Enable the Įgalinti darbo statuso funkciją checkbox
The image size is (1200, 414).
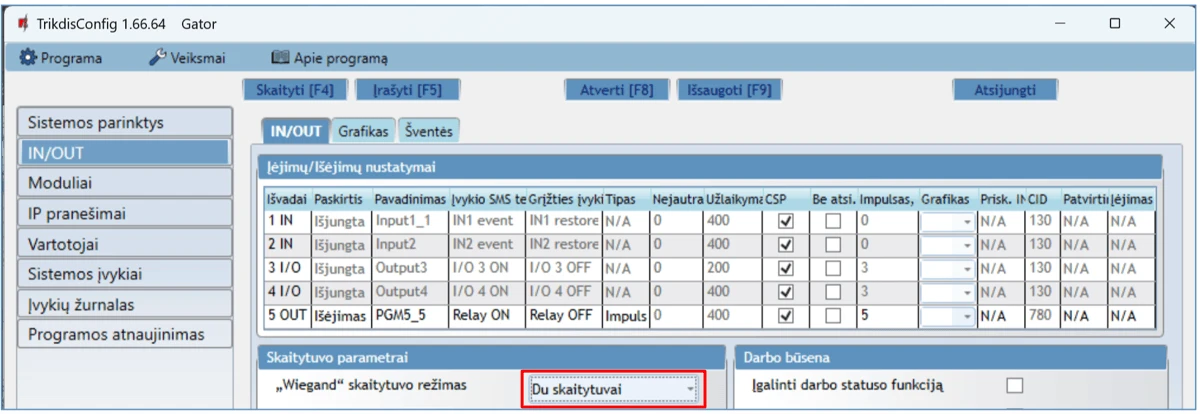[1015, 385]
